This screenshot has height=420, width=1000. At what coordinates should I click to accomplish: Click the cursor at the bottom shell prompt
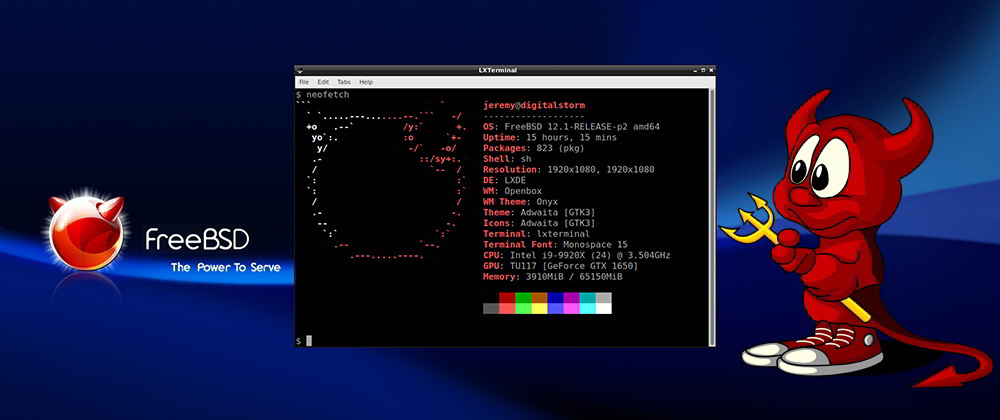pyautogui.click(x=309, y=341)
